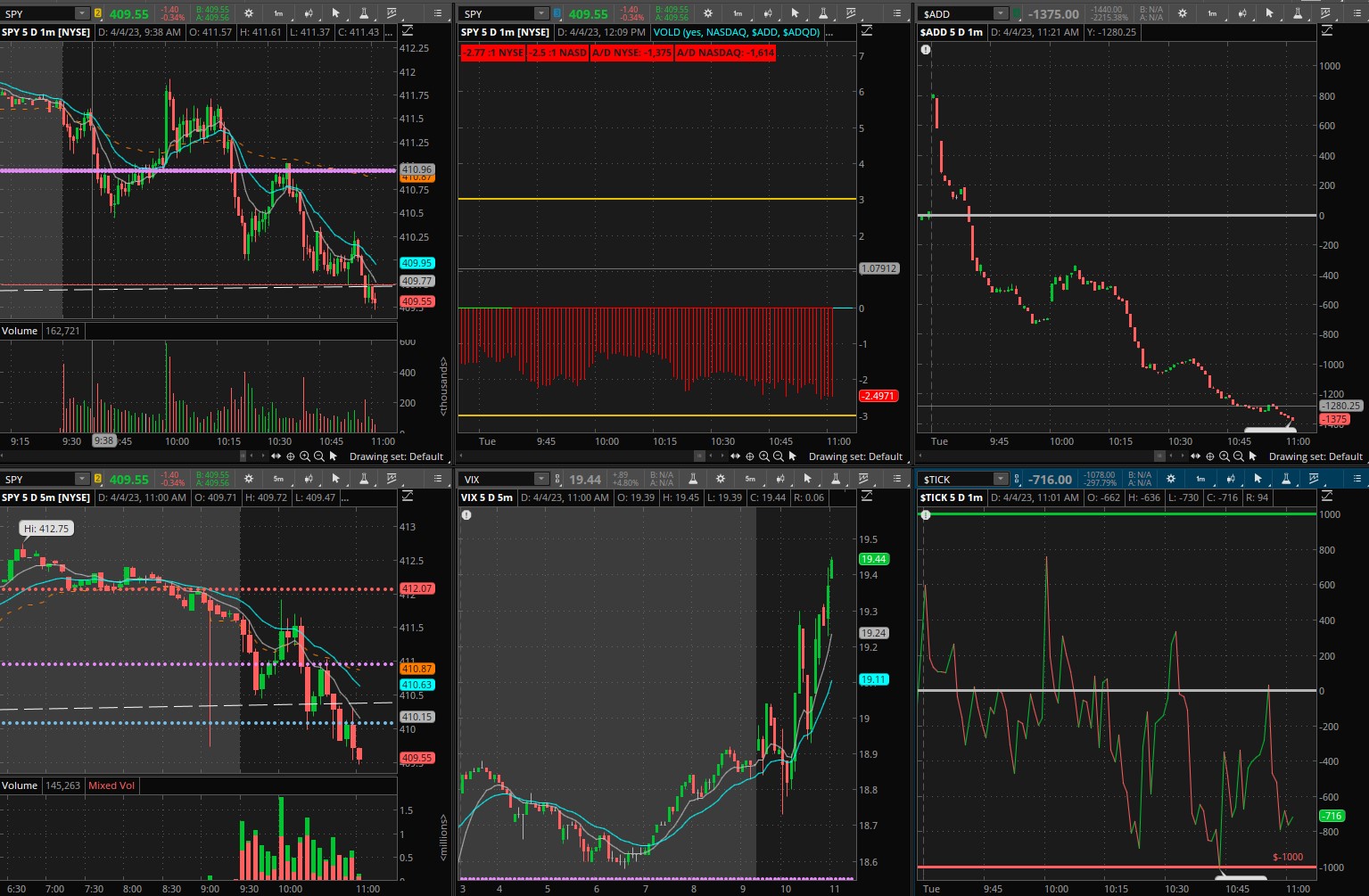This screenshot has width=1369, height=896.
Task: Open 5m timeframe dropdown on SPY 5m chart
Action: tap(278, 479)
